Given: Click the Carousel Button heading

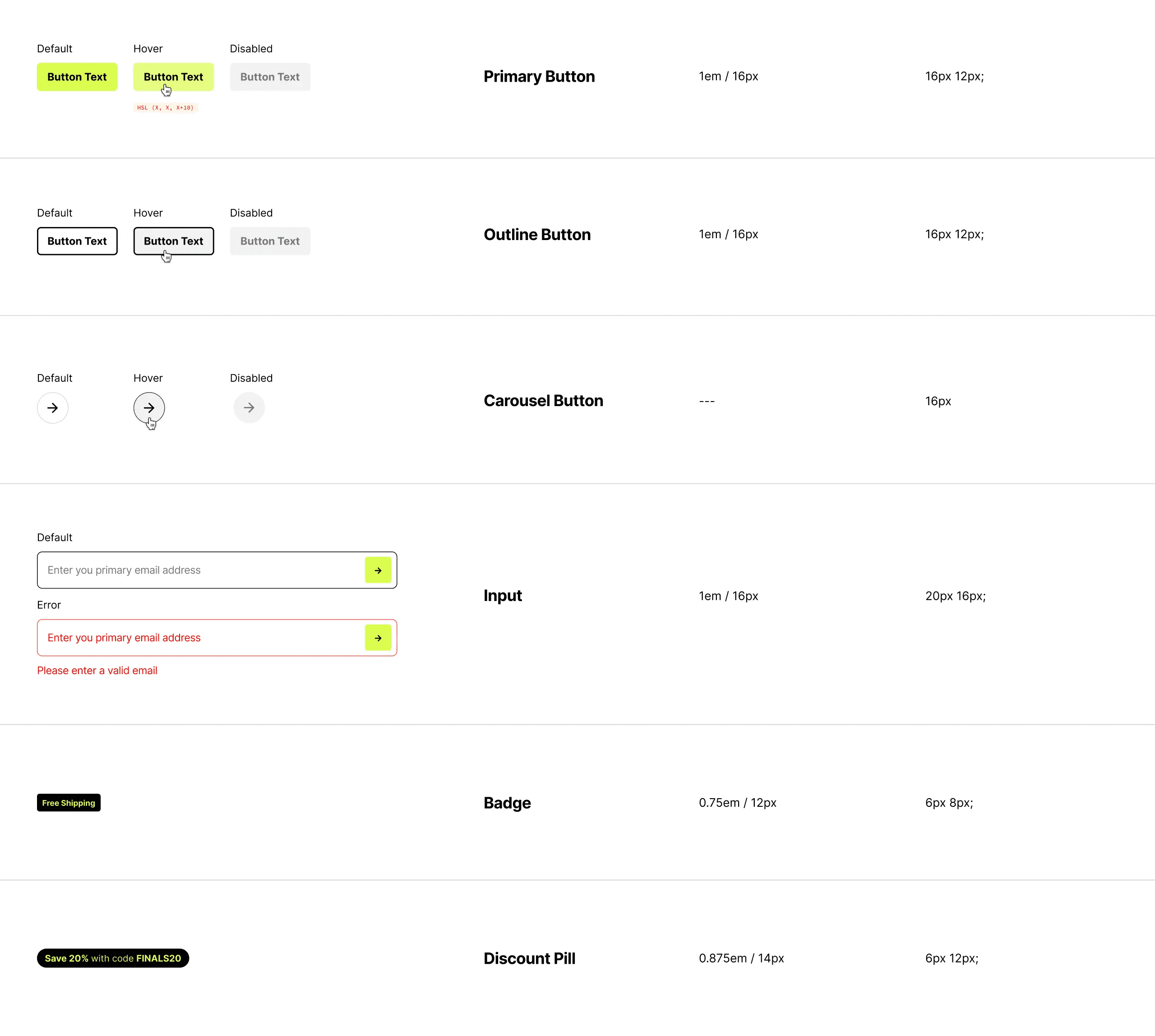Looking at the screenshot, I should click(x=543, y=401).
